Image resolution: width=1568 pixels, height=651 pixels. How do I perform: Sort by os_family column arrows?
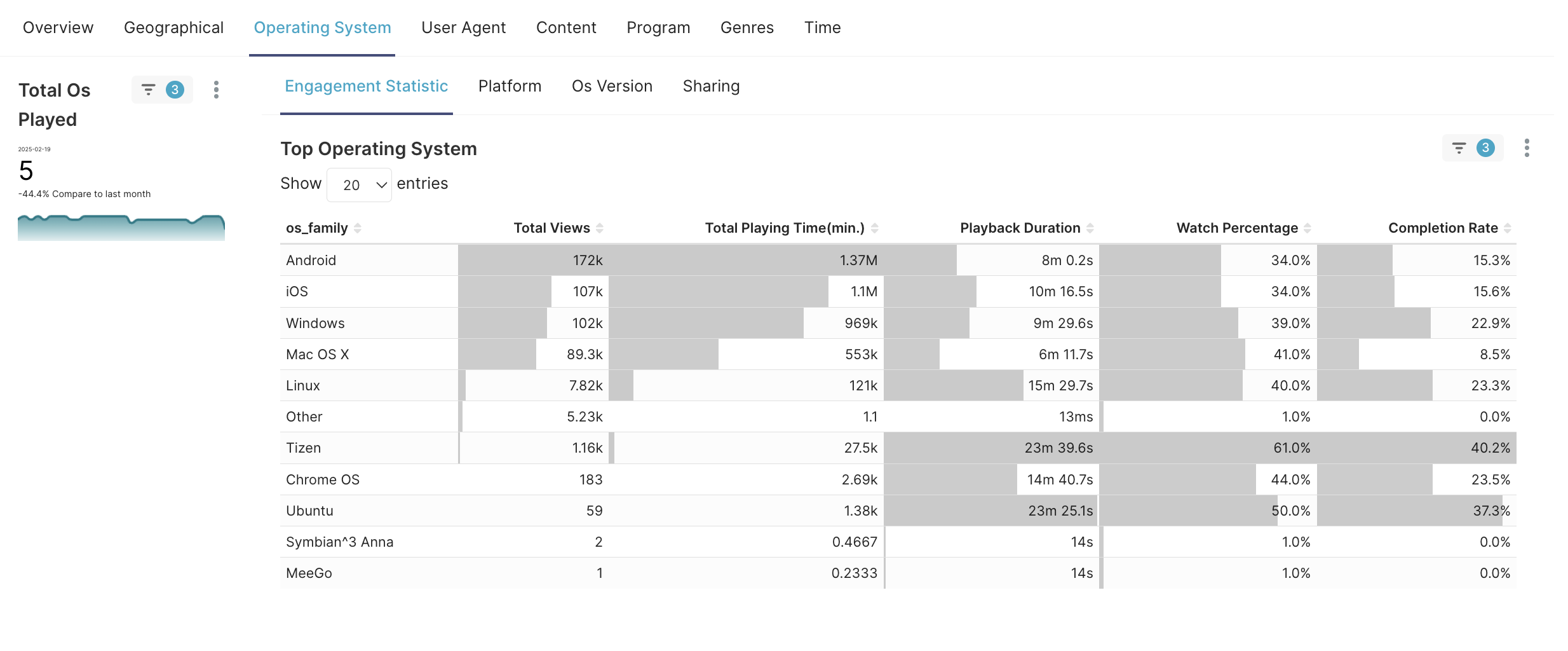point(358,228)
